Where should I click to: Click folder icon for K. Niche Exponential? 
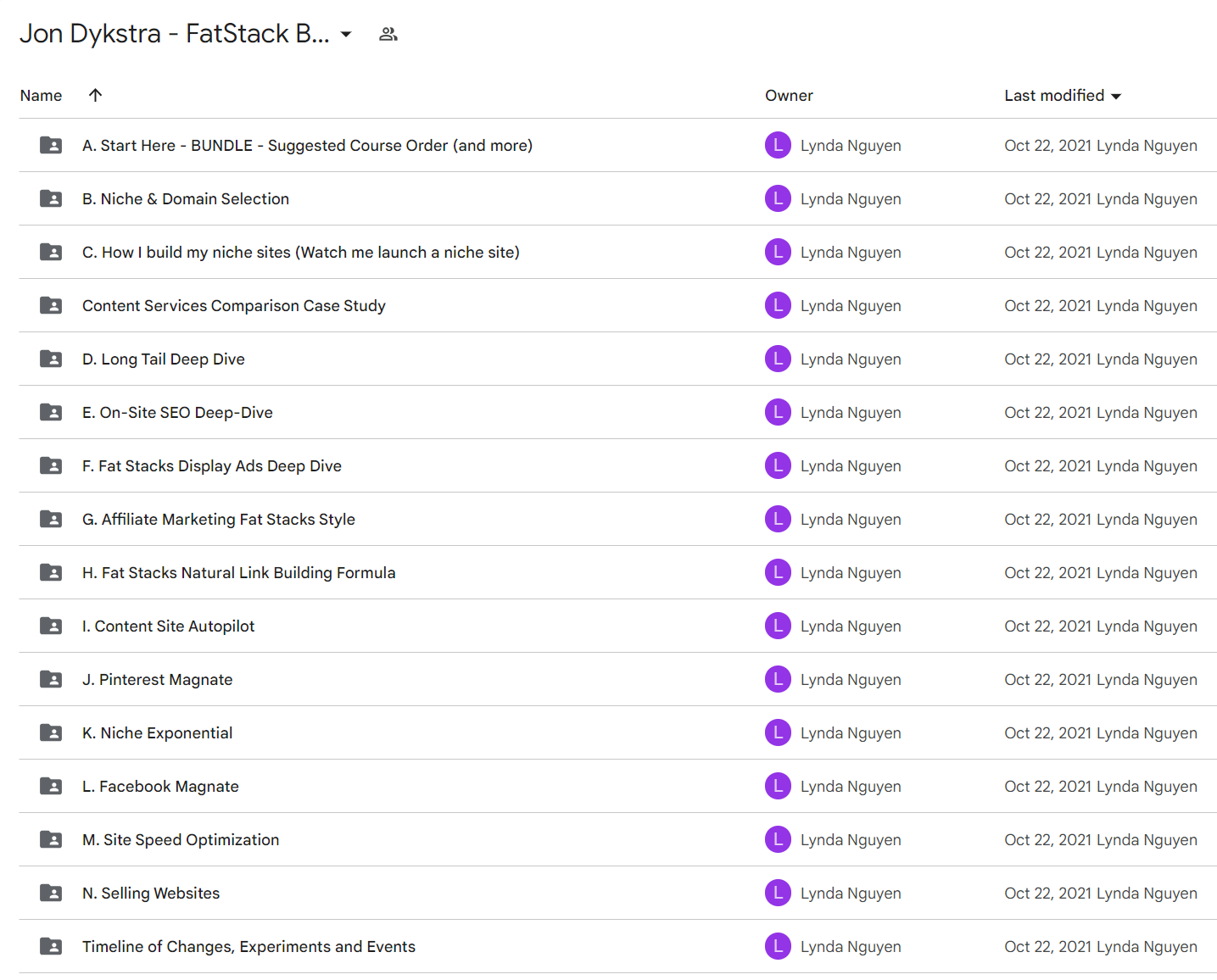51,732
